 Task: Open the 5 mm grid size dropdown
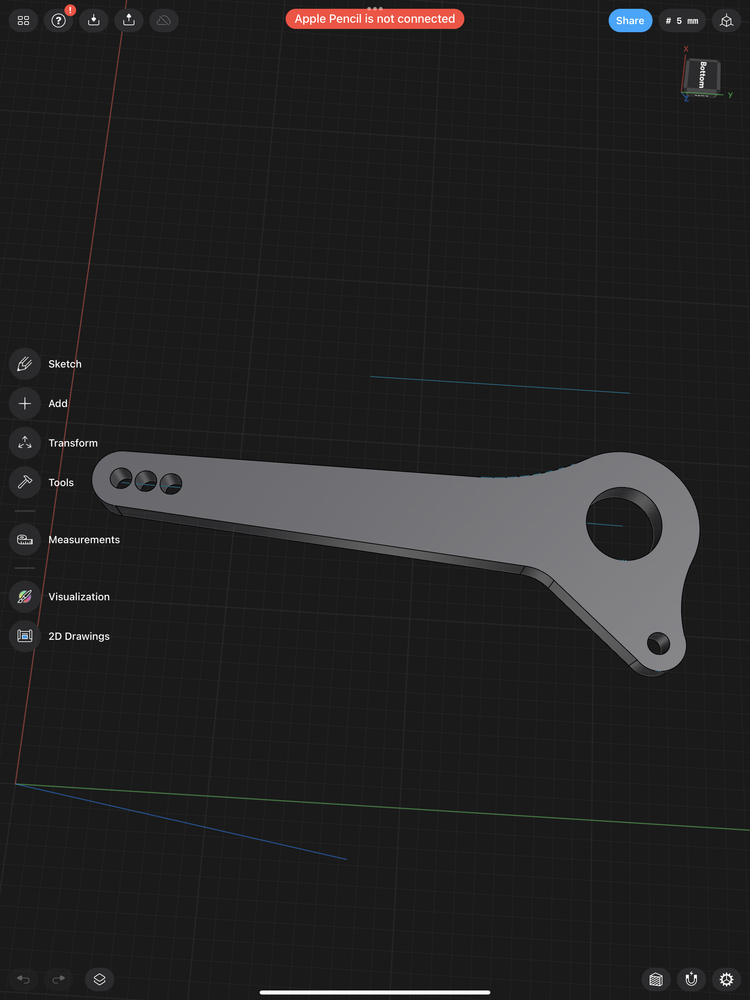click(x=681, y=20)
